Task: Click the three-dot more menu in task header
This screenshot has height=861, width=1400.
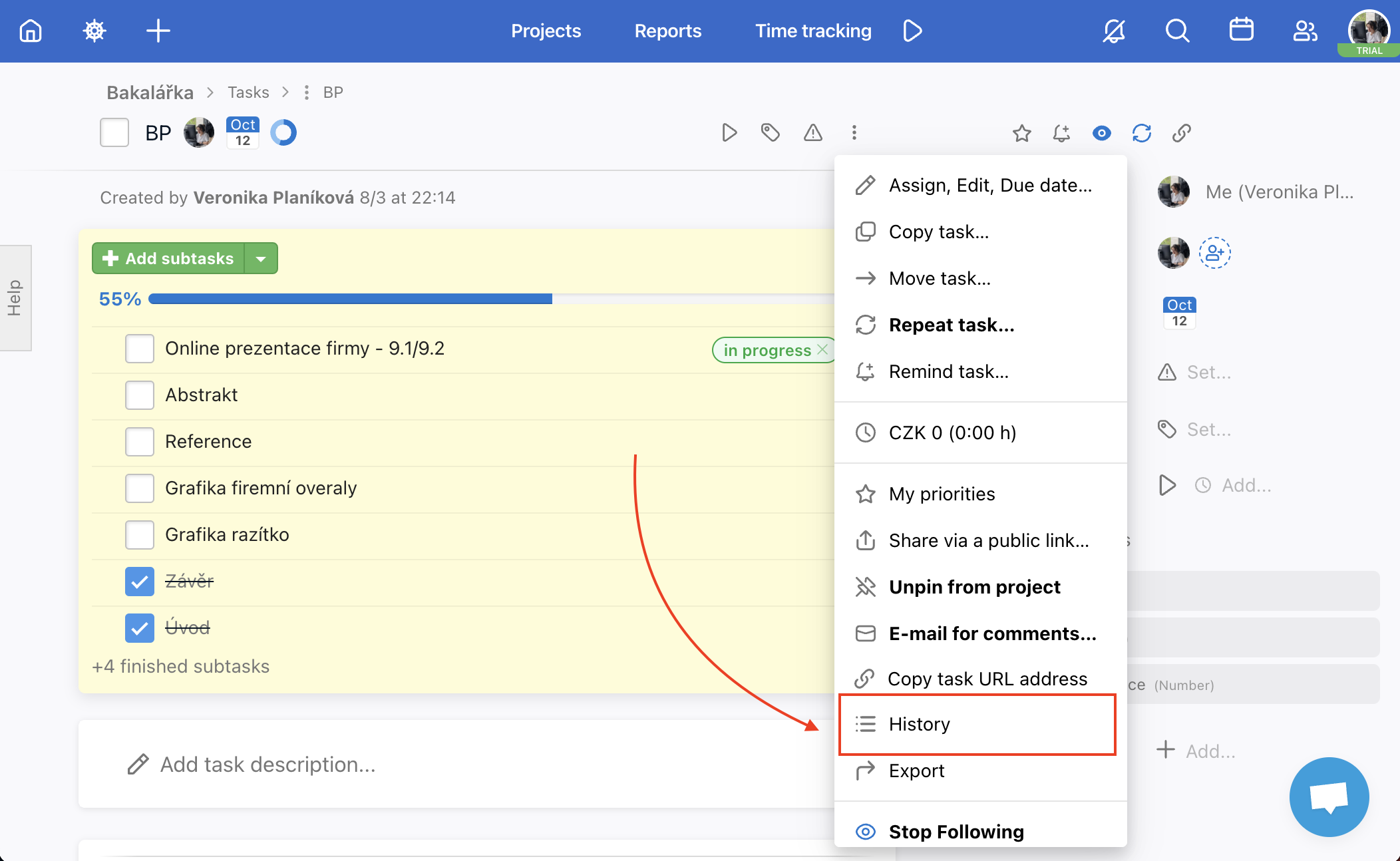Action: coord(854,133)
